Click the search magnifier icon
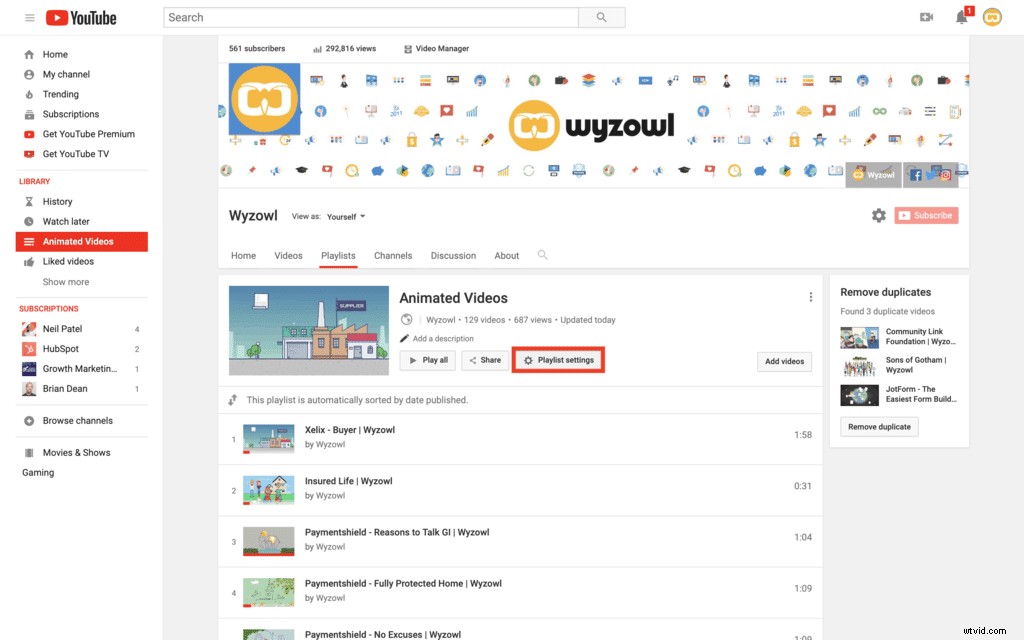Screen dimensions: 1024x640 (x=601, y=17)
